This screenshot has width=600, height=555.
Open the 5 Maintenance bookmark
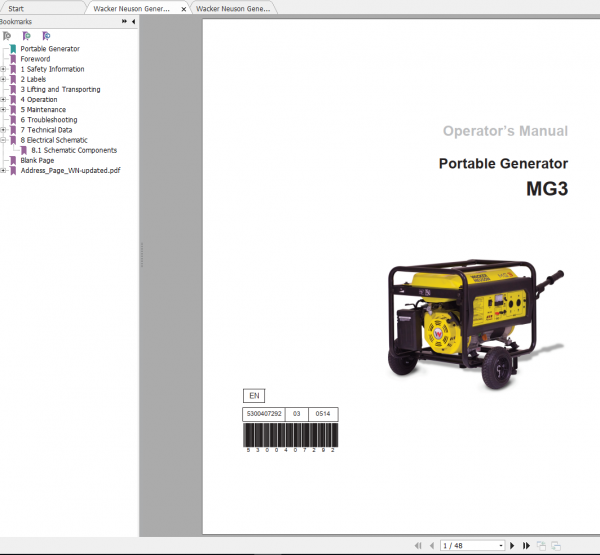click(43, 109)
